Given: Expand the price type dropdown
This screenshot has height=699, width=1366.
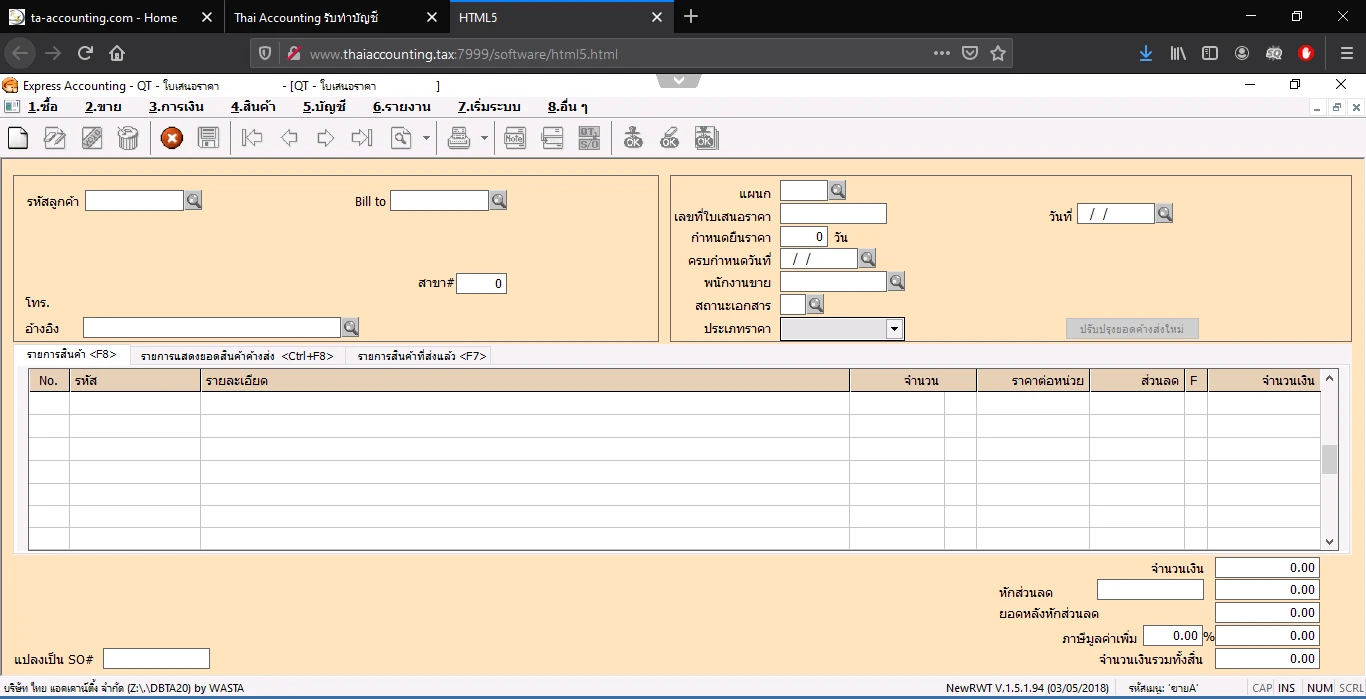Looking at the screenshot, I should [894, 329].
